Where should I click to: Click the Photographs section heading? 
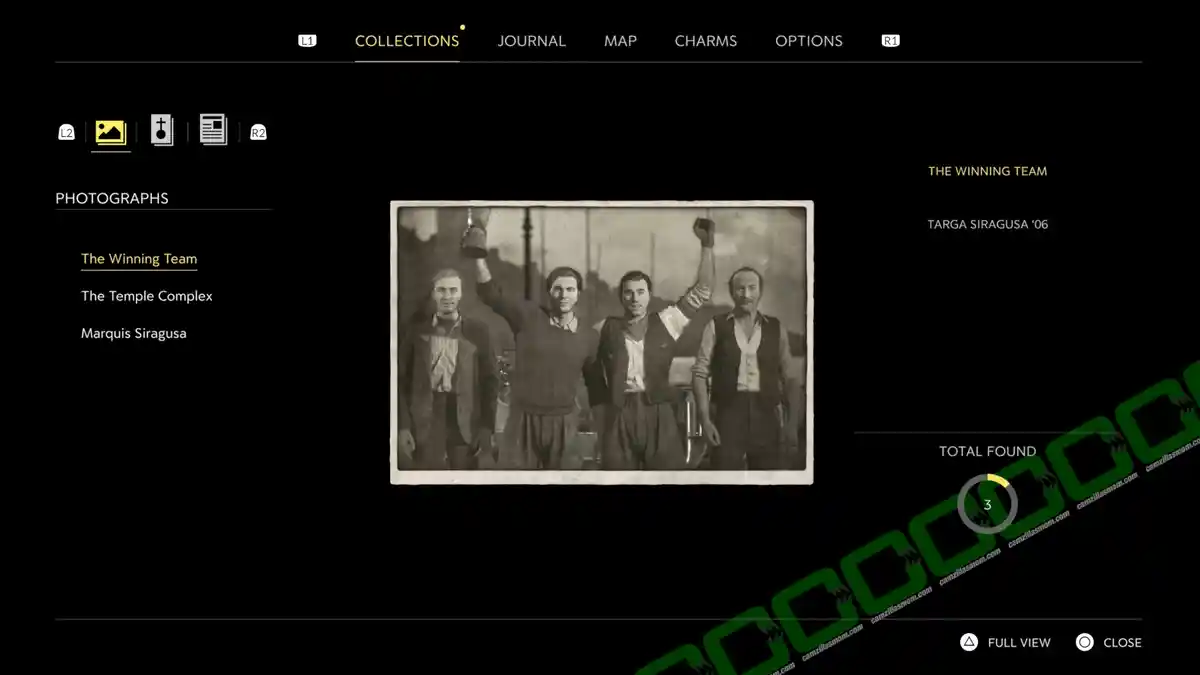(112, 198)
